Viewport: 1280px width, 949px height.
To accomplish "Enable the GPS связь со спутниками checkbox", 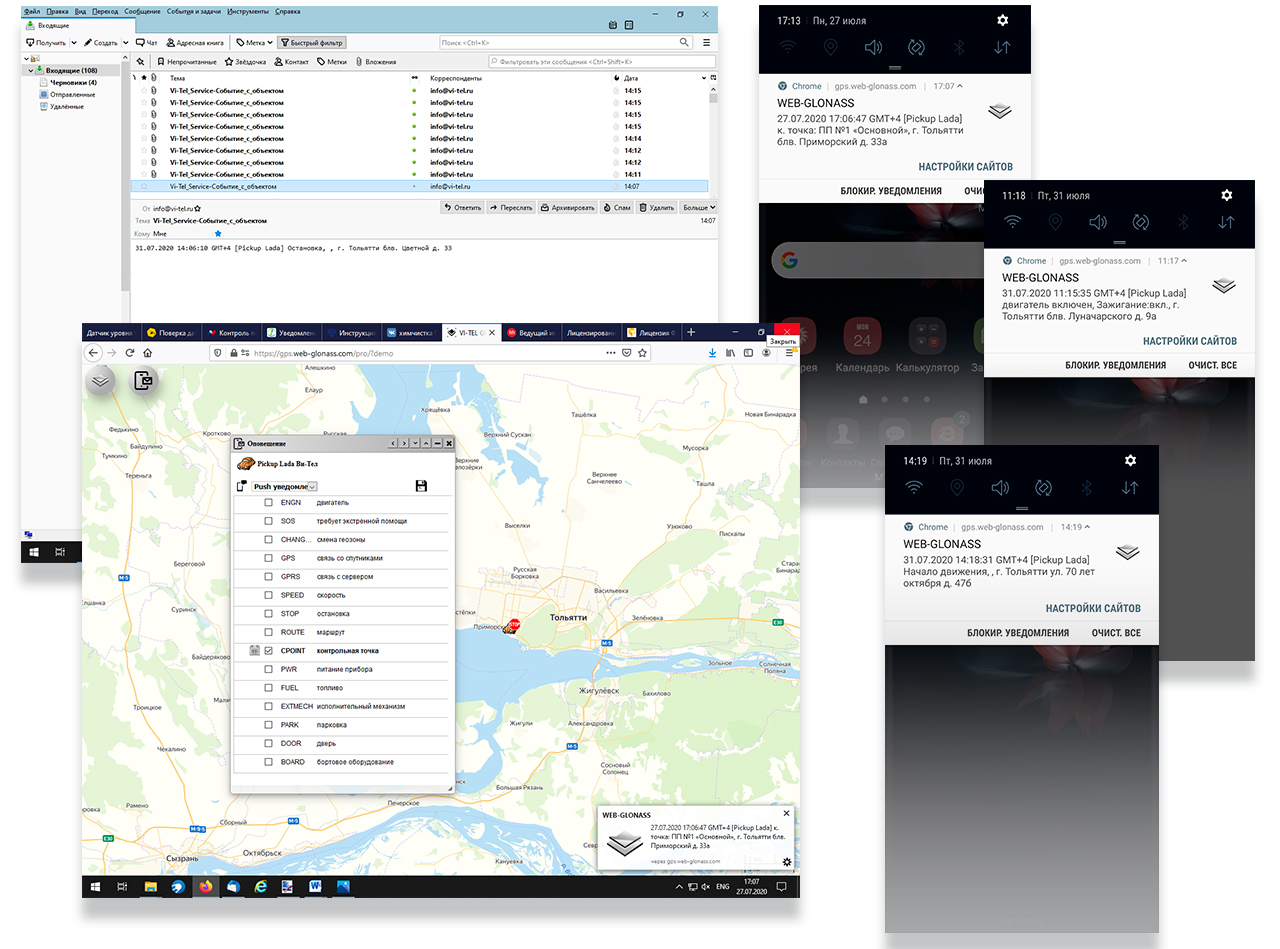I will click(268, 558).
